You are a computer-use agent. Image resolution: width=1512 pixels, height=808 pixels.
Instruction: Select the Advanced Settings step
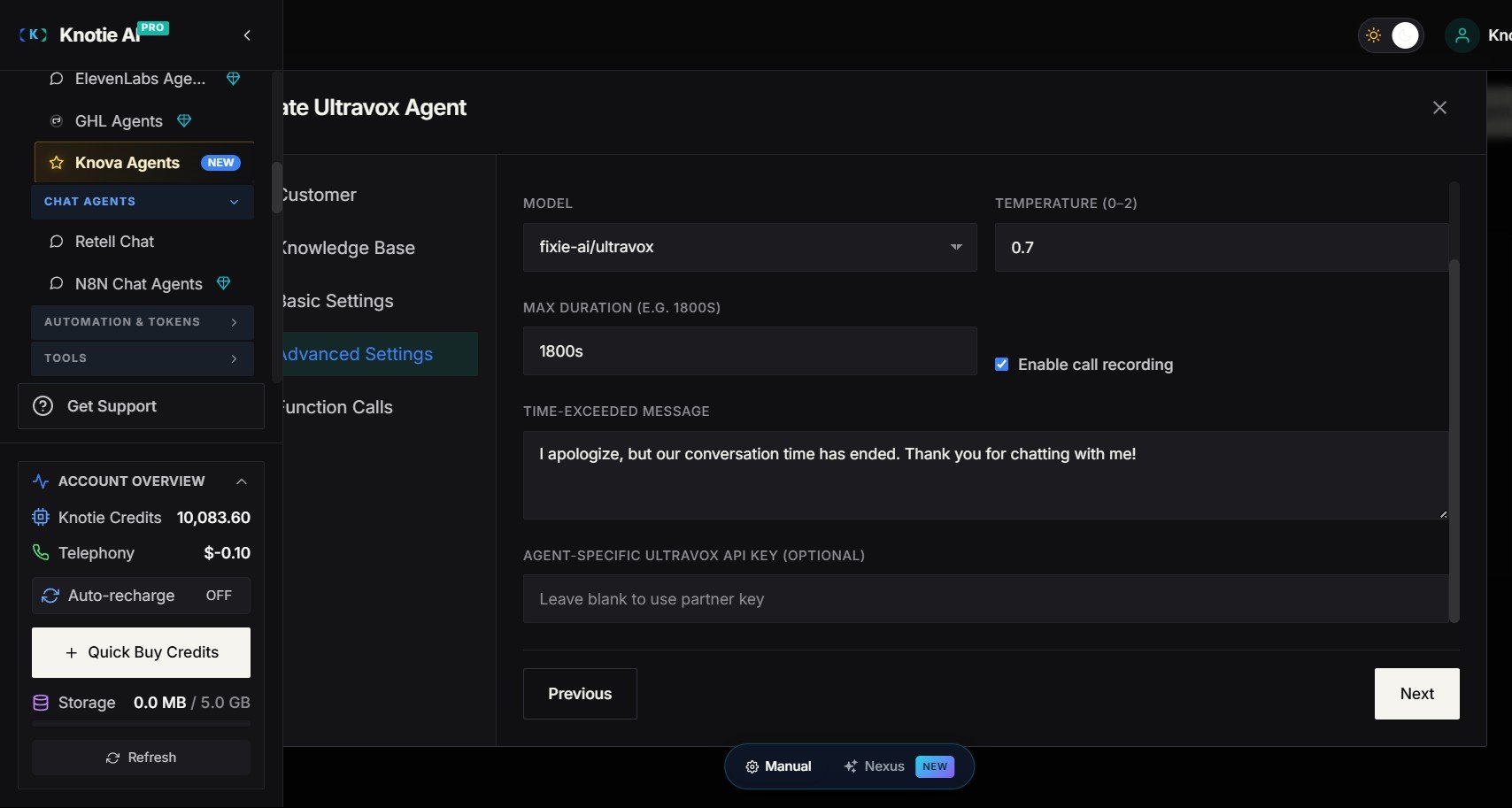(381, 354)
